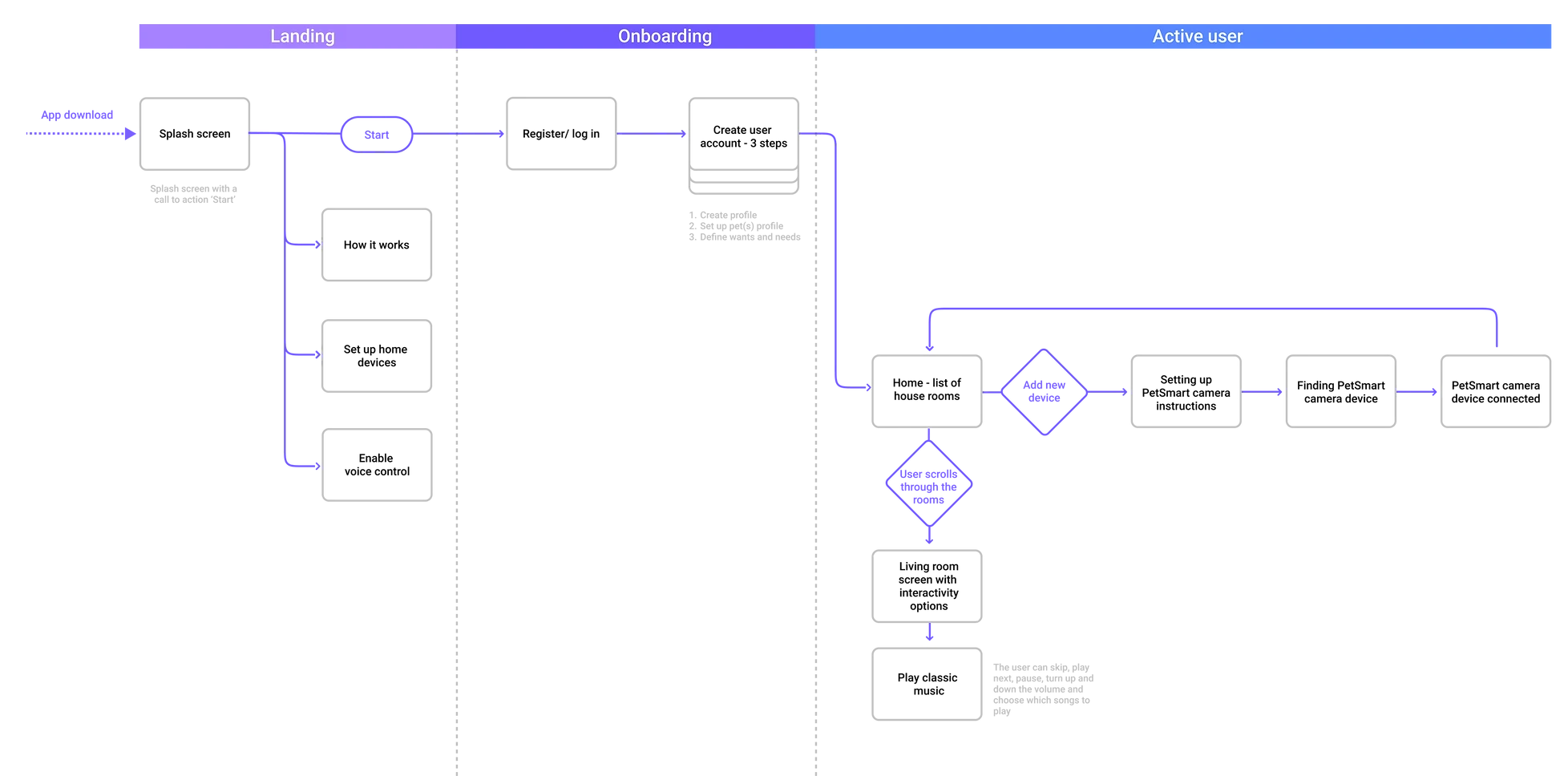Click the '3. Define wants and needs' line
The height and width of the screenshot is (776, 1568).
tap(745, 237)
